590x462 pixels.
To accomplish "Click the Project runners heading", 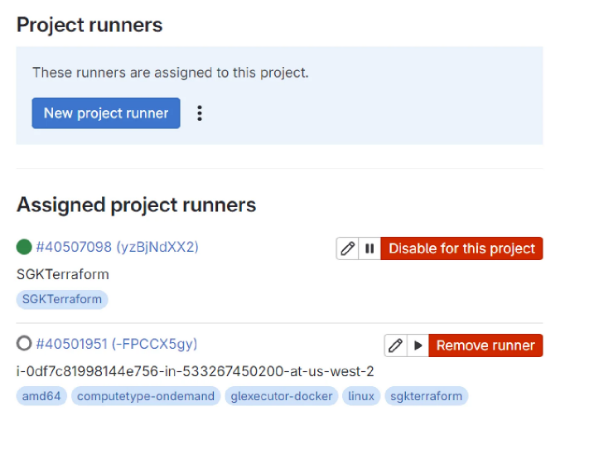I will (90, 25).
